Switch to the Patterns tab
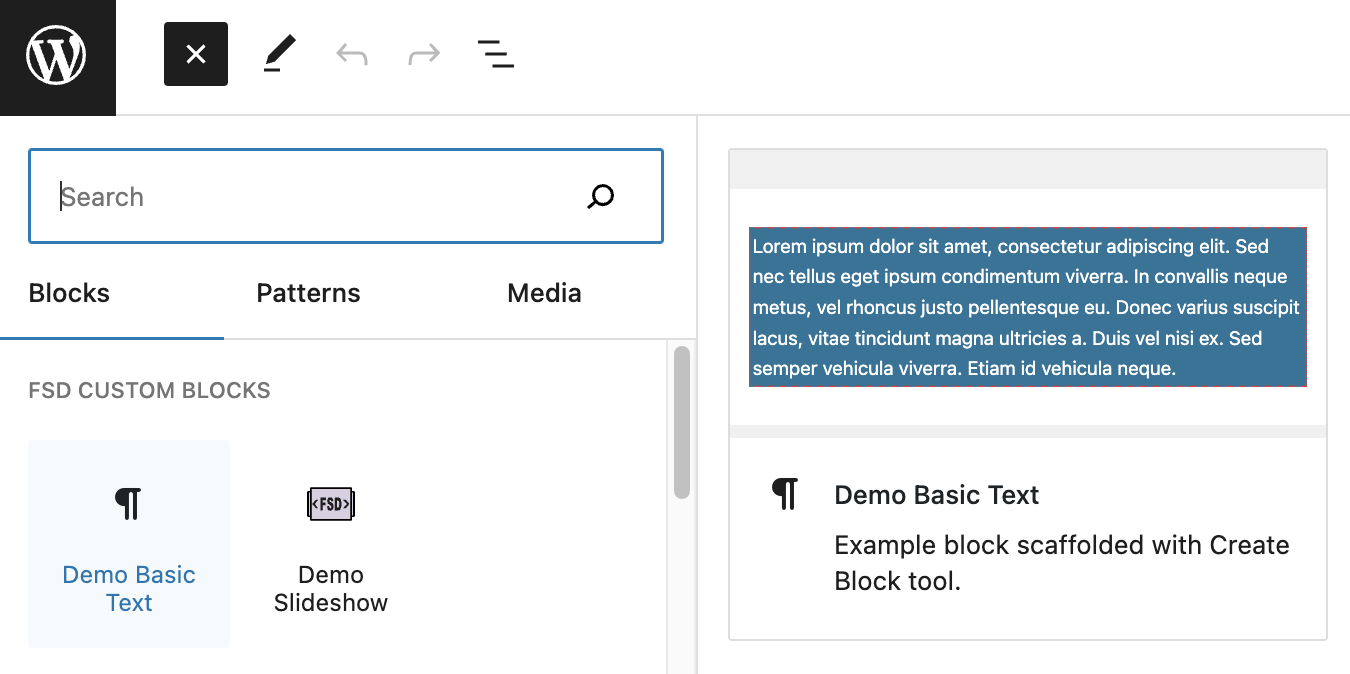Image resolution: width=1350 pixels, height=674 pixels. point(308,292)
